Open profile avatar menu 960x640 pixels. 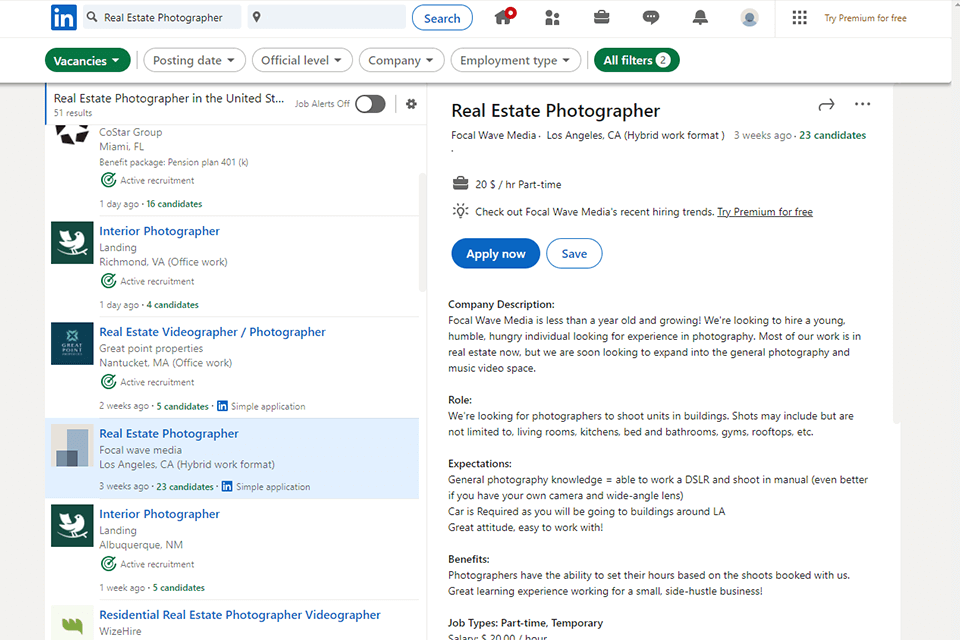click(x=749, y=18)
